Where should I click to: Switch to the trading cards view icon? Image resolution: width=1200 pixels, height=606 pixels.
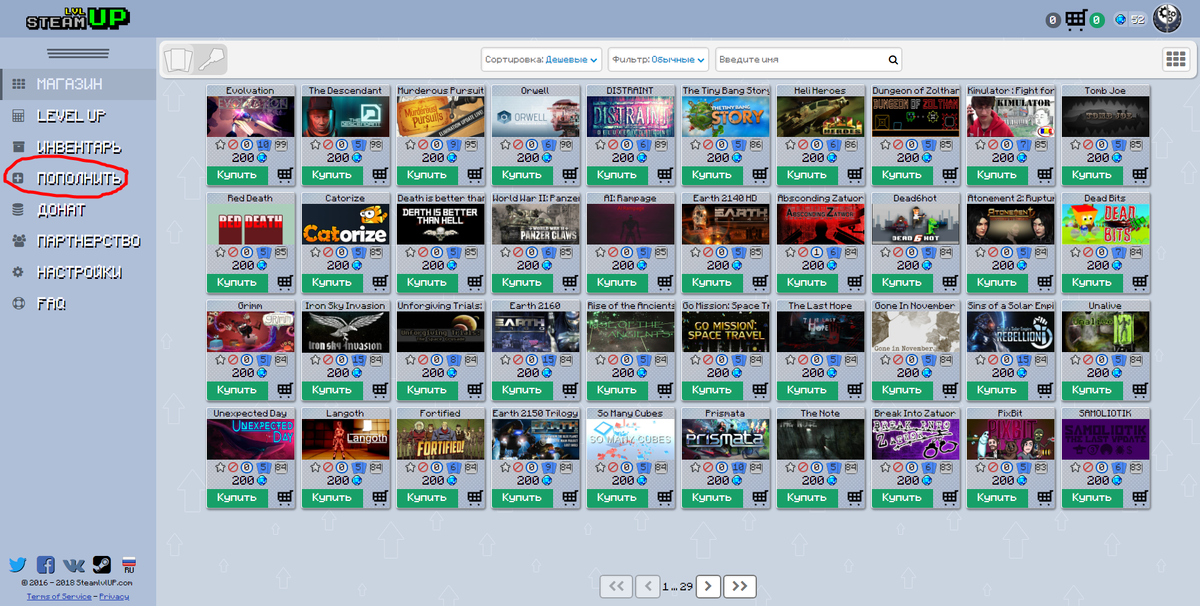click(x=177, y=59)
